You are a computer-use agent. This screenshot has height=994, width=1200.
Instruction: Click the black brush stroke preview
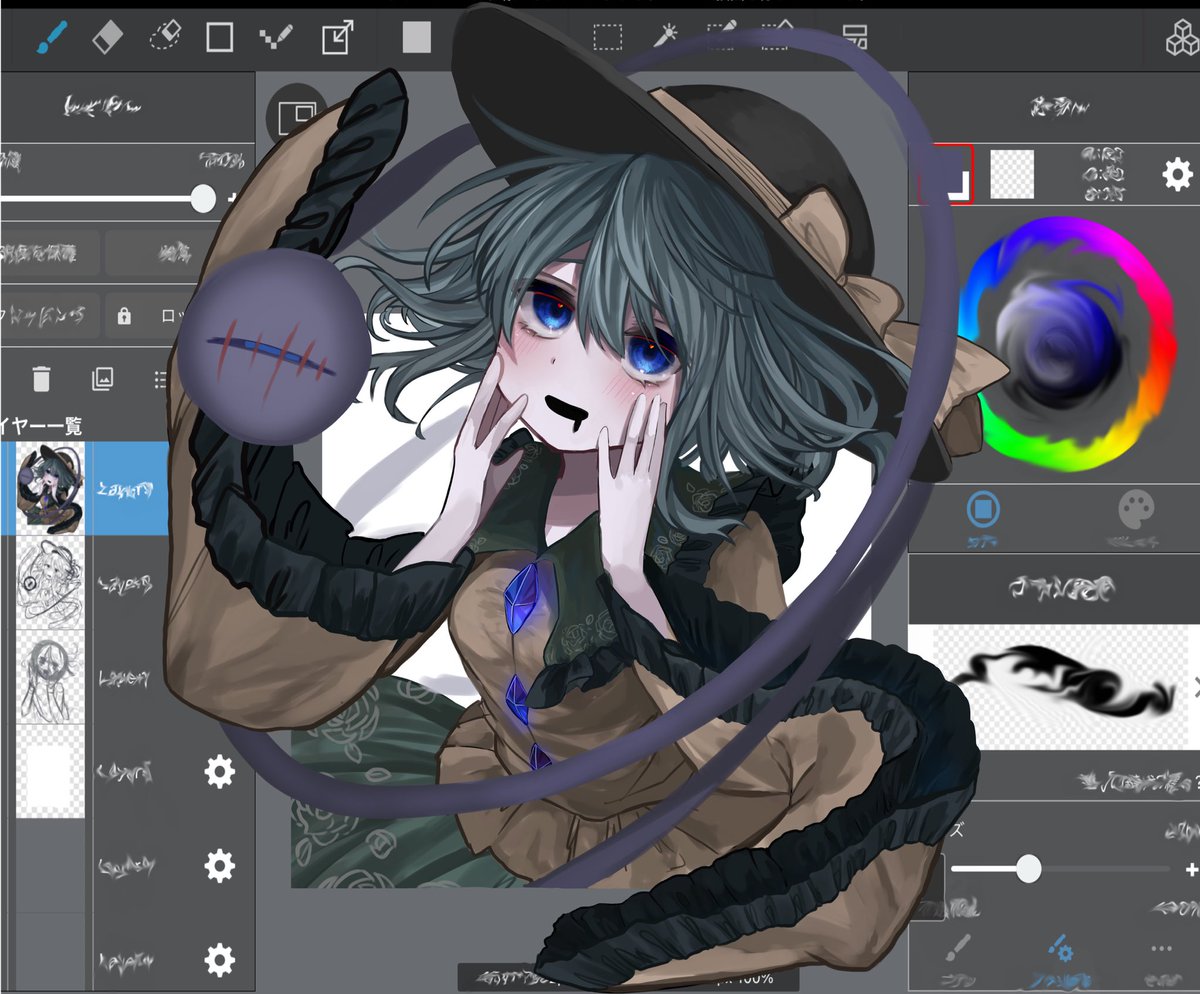click(x=1063, y=688)
